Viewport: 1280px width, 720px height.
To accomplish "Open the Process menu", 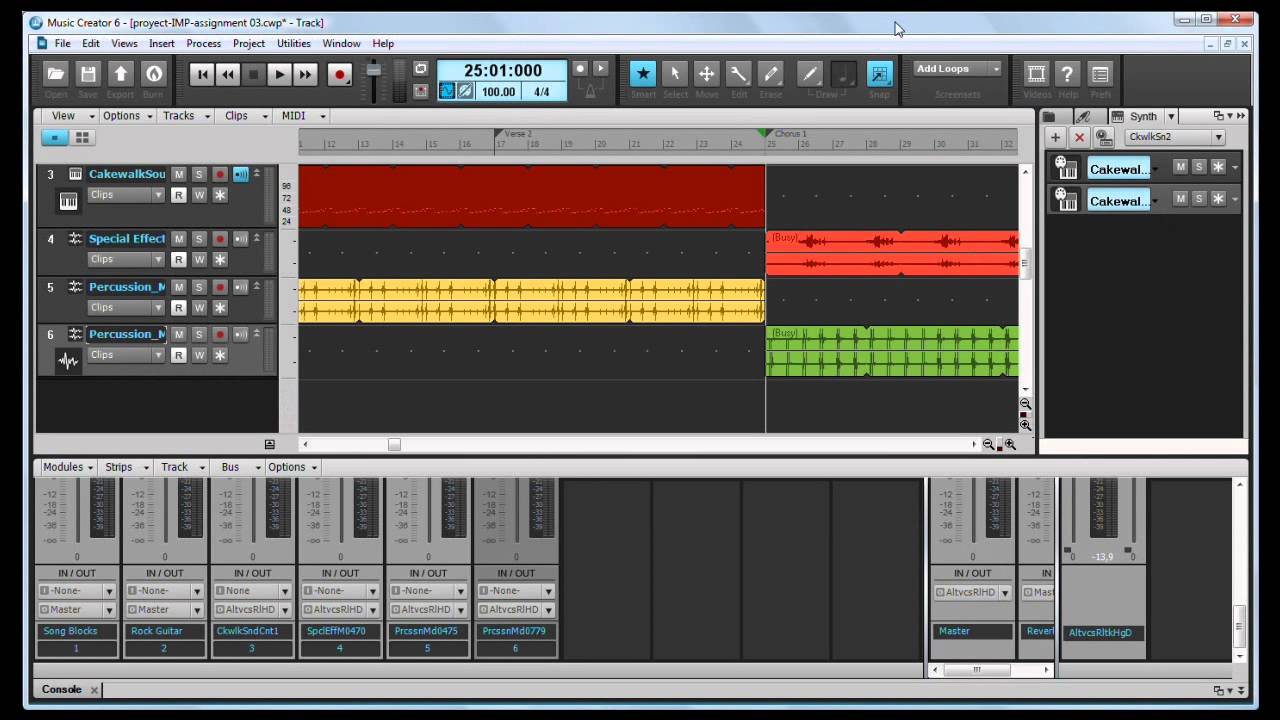I will pos(204,44).
